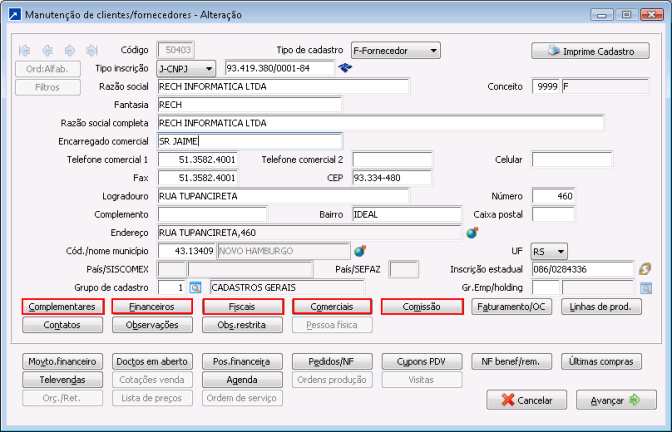Expand the UF state dropdown
Screen dimensions: 672x432
pos(549,251)
